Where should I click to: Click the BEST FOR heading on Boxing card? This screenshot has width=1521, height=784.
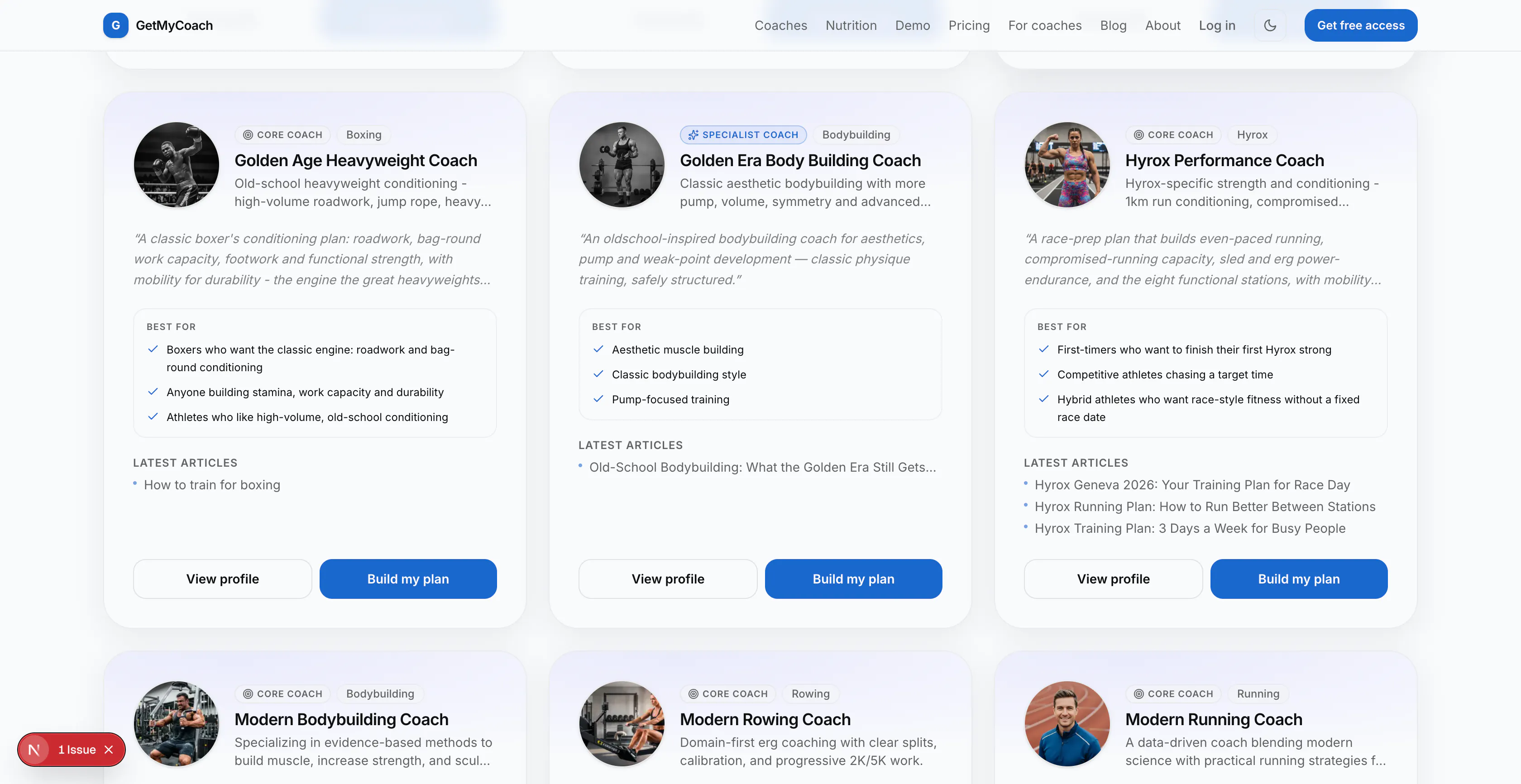(171, 326)
